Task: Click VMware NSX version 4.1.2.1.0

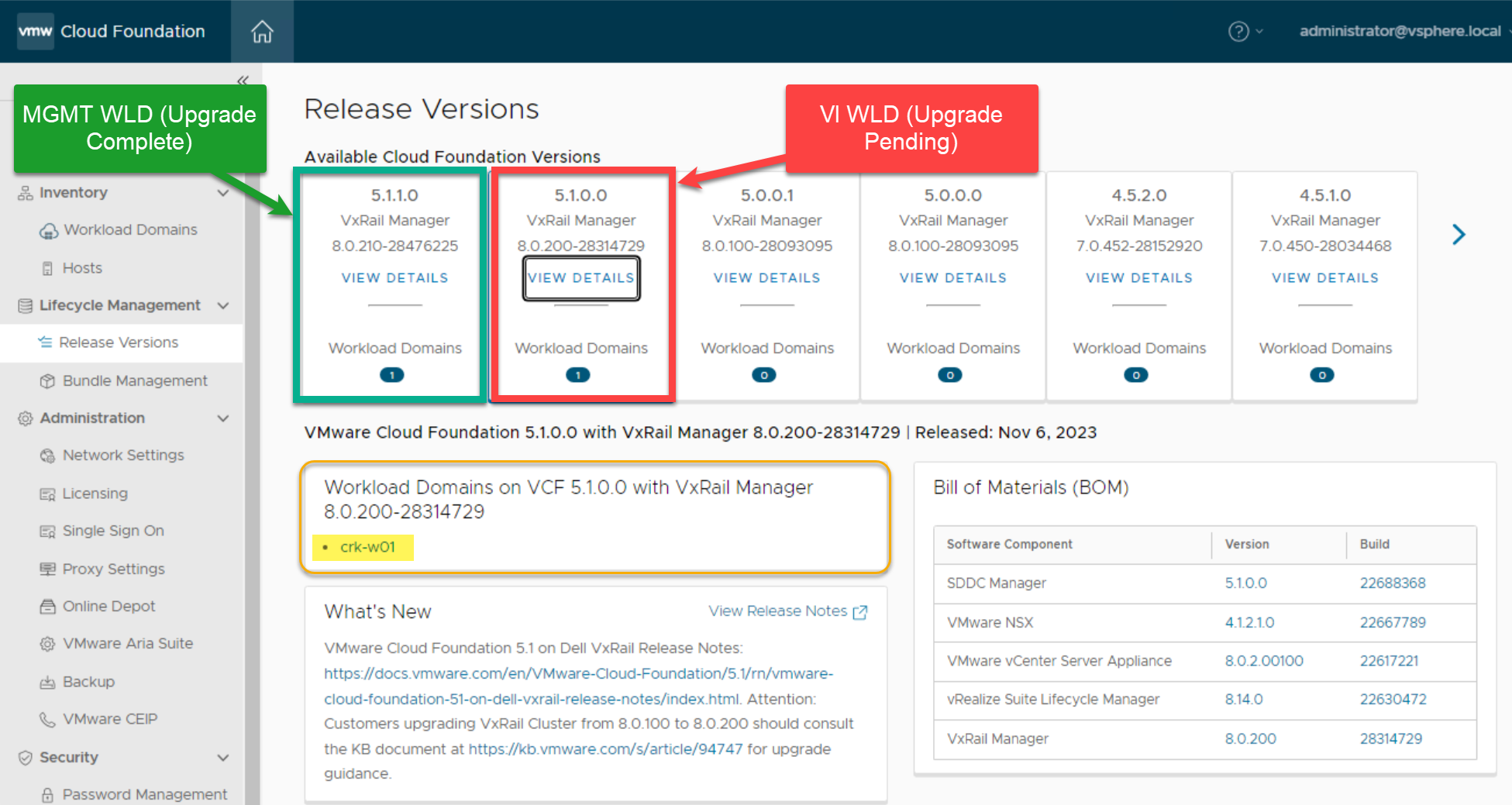Action: tap(1249, 623)
